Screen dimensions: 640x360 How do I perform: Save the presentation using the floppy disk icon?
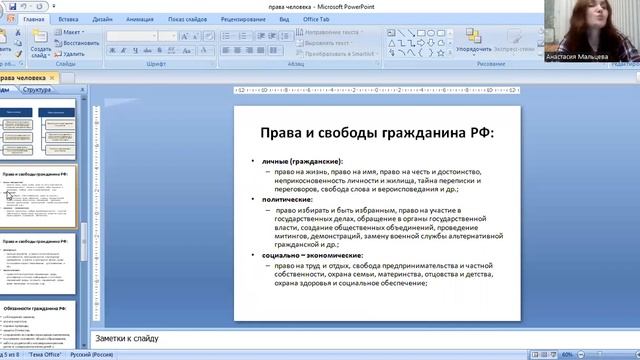12,7
